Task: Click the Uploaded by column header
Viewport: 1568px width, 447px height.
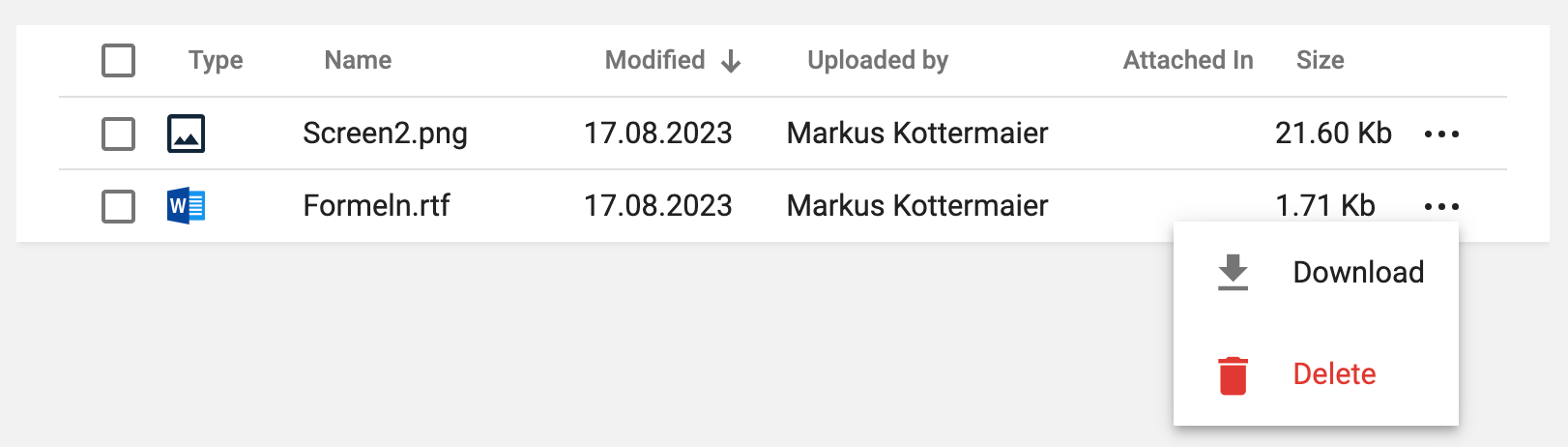Action: [x=878, y=60]
